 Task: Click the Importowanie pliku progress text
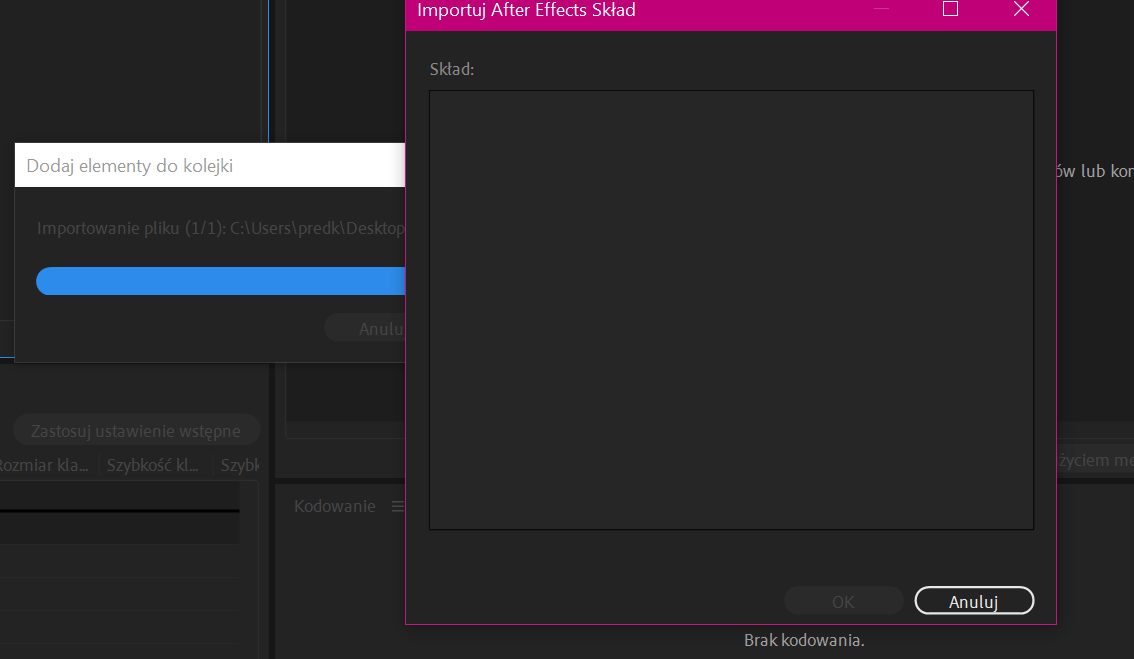[x=220, y=228]
